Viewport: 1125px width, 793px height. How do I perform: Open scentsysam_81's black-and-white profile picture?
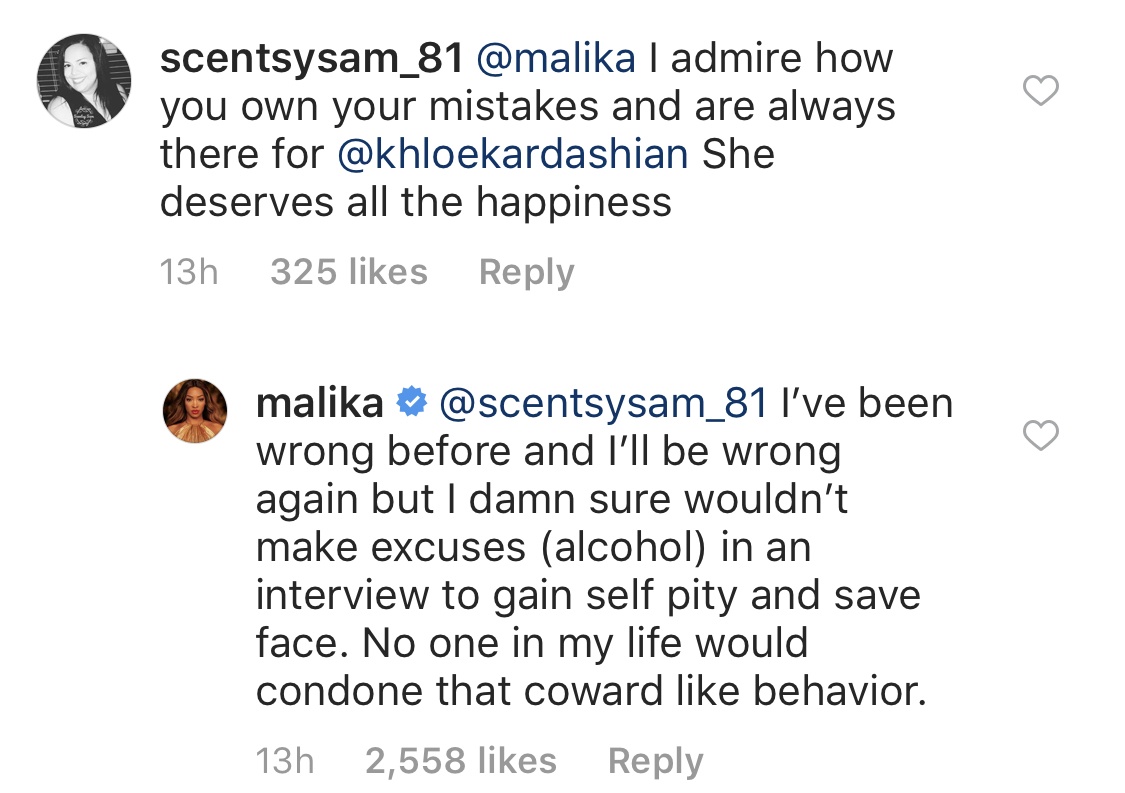84,80
